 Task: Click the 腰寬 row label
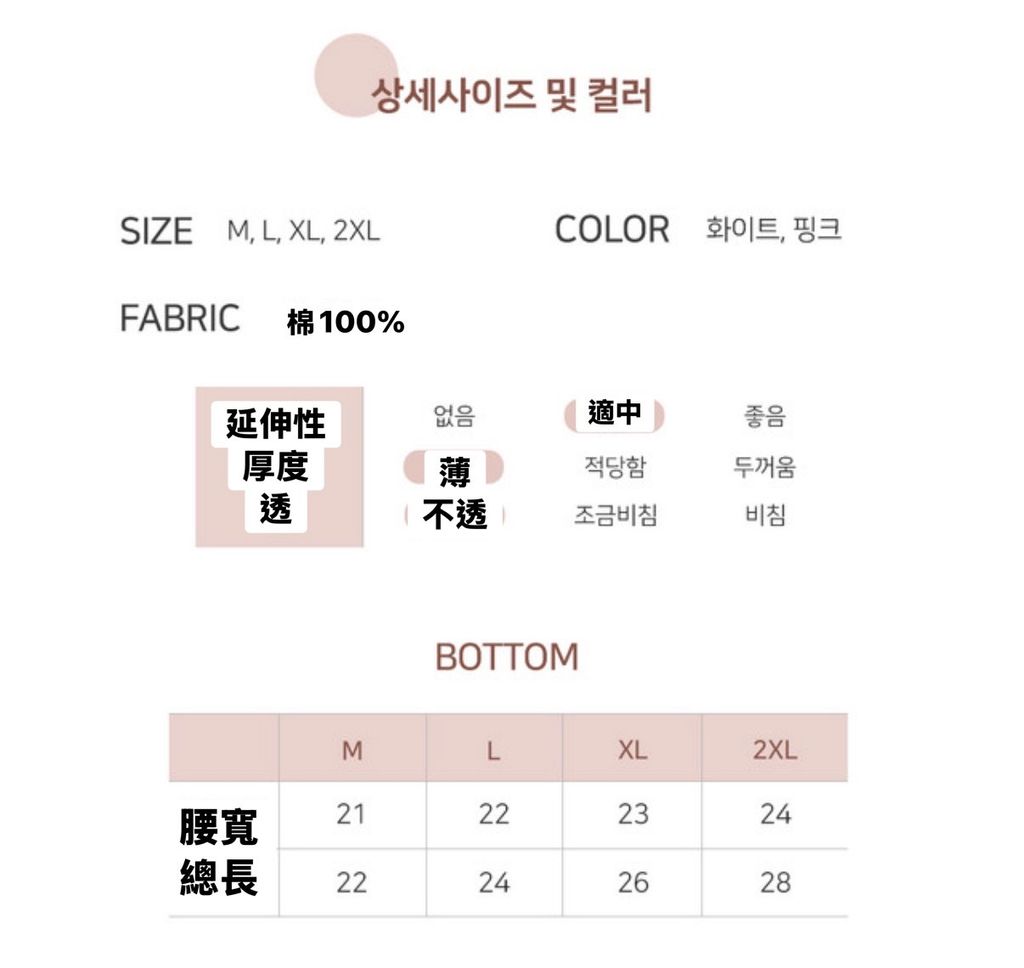click(219, 827)
